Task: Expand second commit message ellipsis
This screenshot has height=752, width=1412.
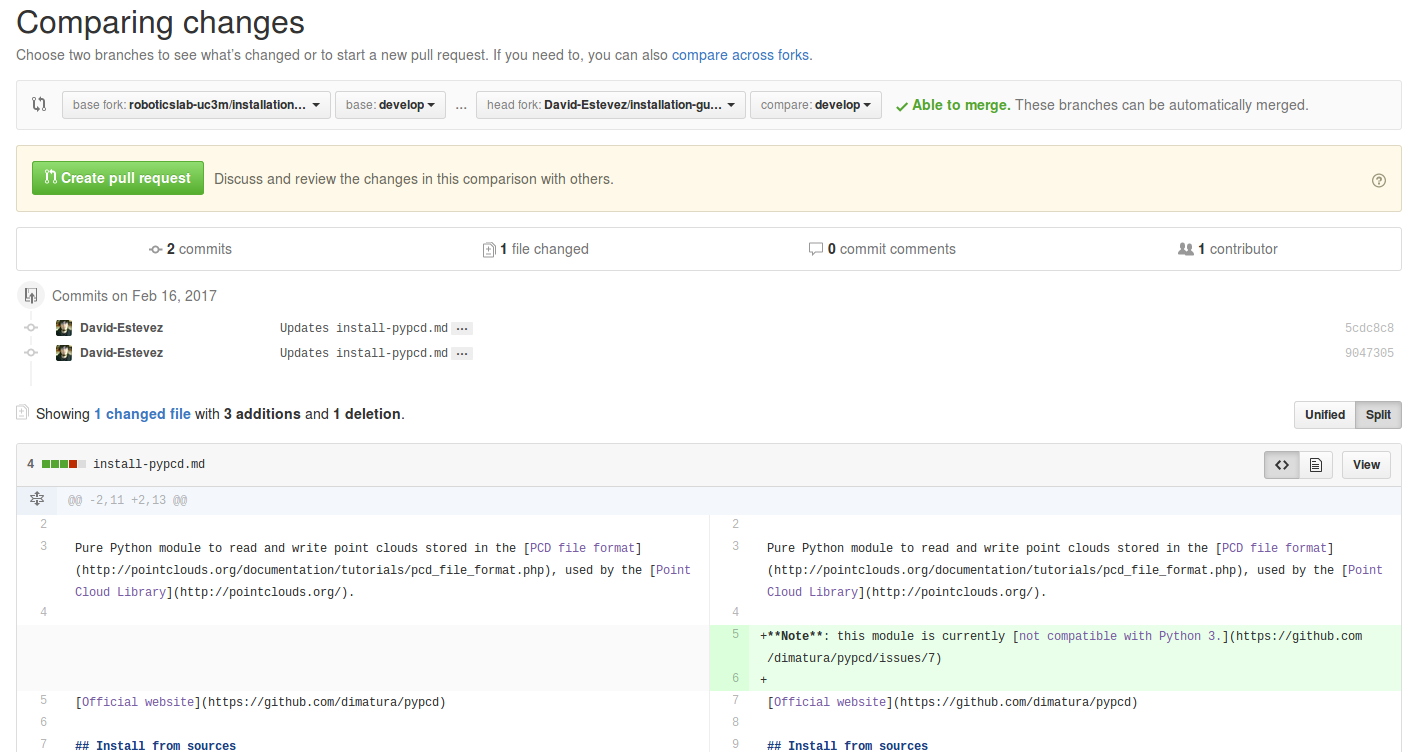Action: tap(462, 353)
